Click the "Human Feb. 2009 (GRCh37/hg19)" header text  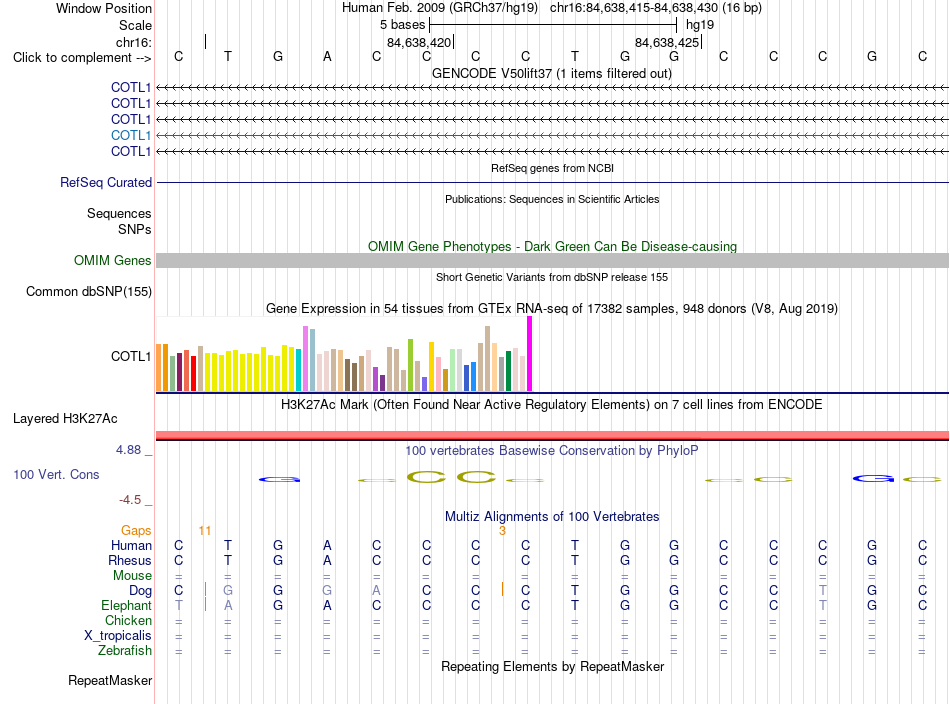[440, 8]
